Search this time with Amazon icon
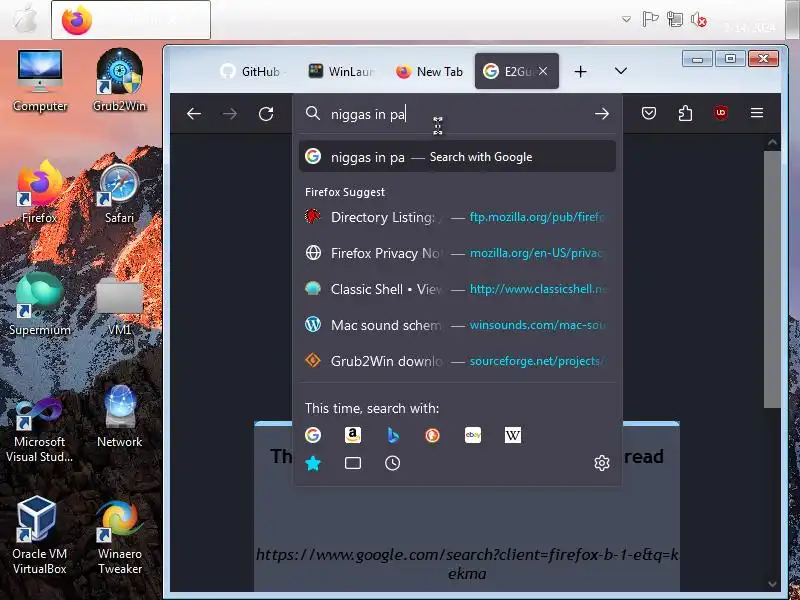The height and width of the screenshot is (600, 800). coord(353,435)
